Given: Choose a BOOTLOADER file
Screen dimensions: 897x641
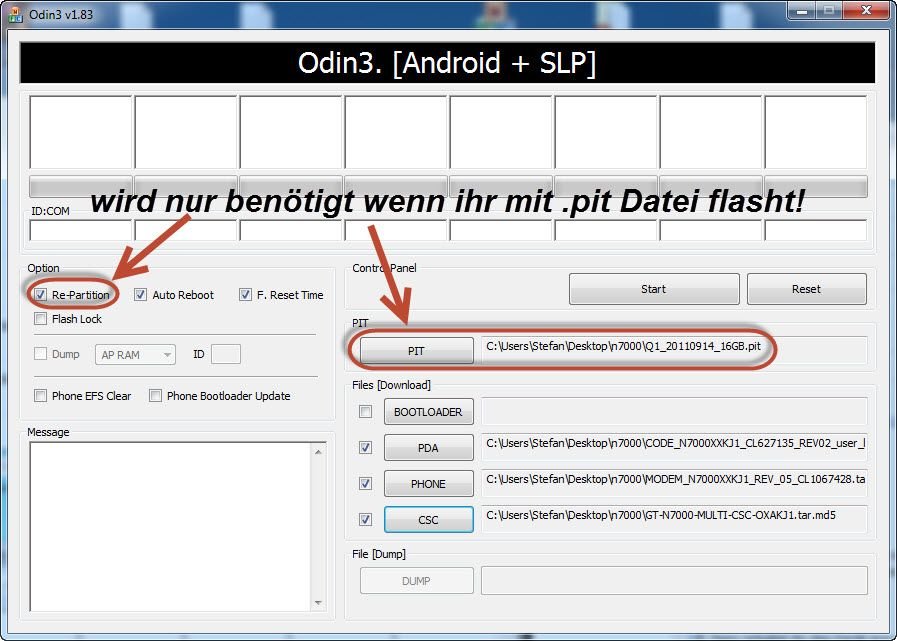Looking at the screenshot, I should click(428, 412).
